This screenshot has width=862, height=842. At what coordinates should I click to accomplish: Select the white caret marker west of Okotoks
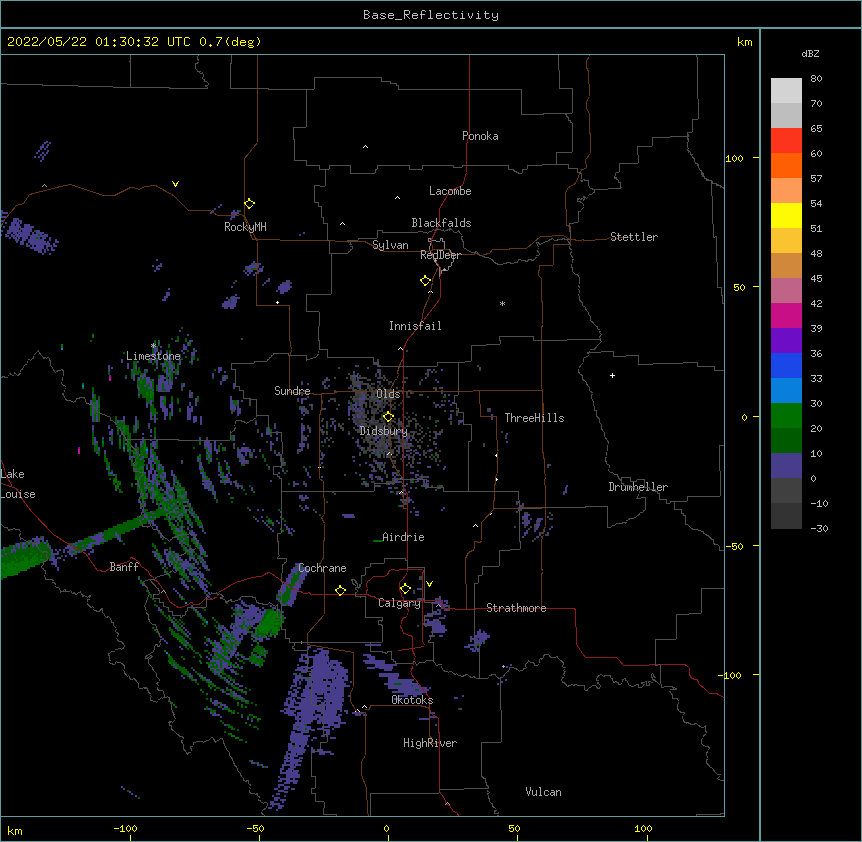pyautogui.click(x=364, y=707)
